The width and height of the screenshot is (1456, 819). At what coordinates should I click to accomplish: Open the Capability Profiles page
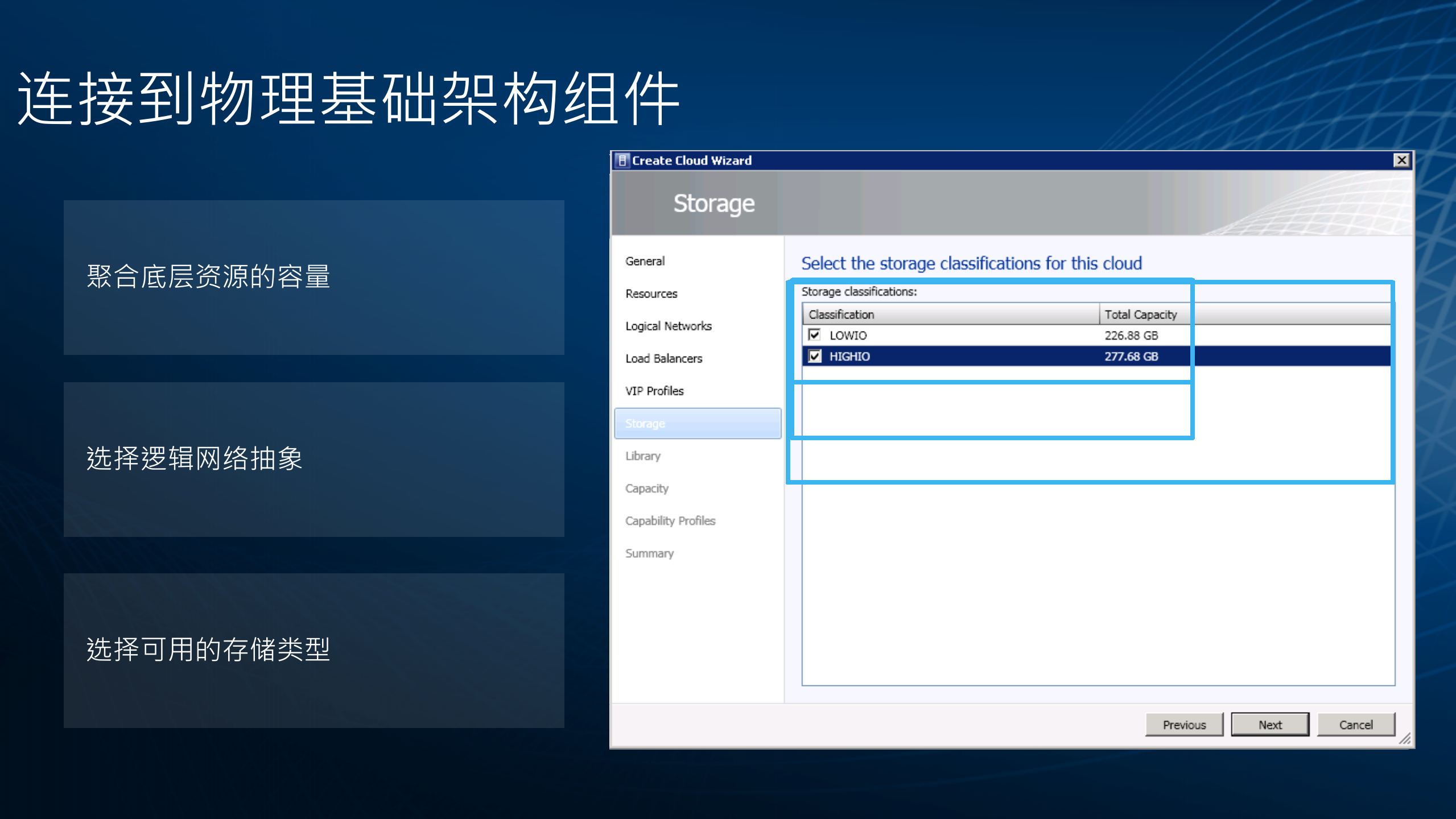pyautogui.click(x=670, y=520)
